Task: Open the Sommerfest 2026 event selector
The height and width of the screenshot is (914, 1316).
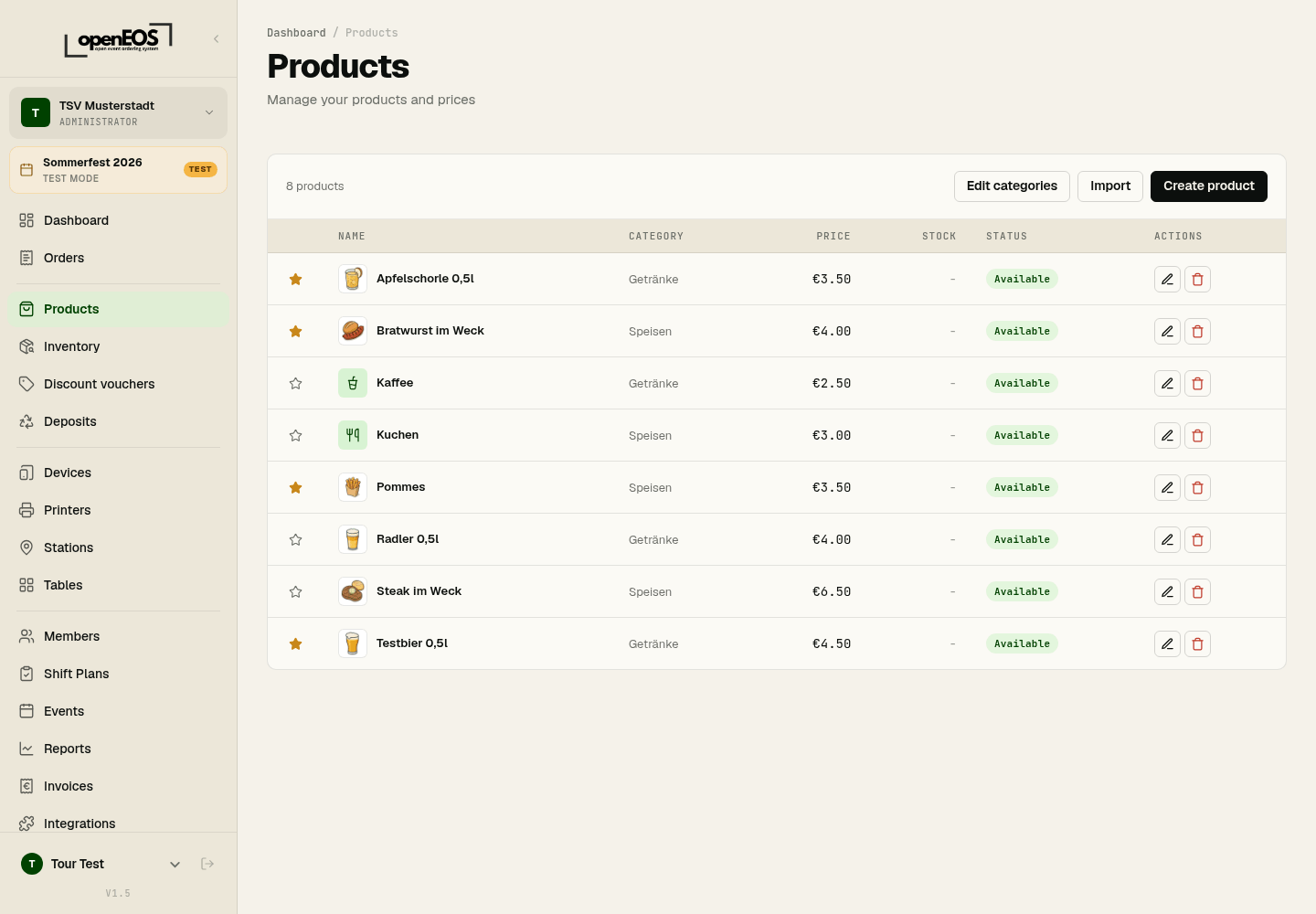Action: [x=118, y=170]
